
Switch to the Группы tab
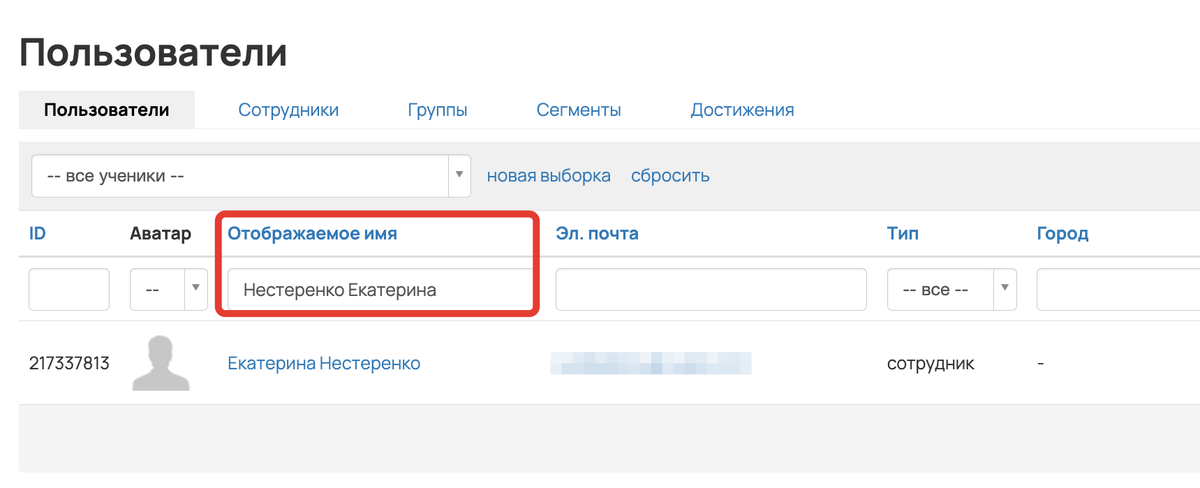(x=437, y=110)
